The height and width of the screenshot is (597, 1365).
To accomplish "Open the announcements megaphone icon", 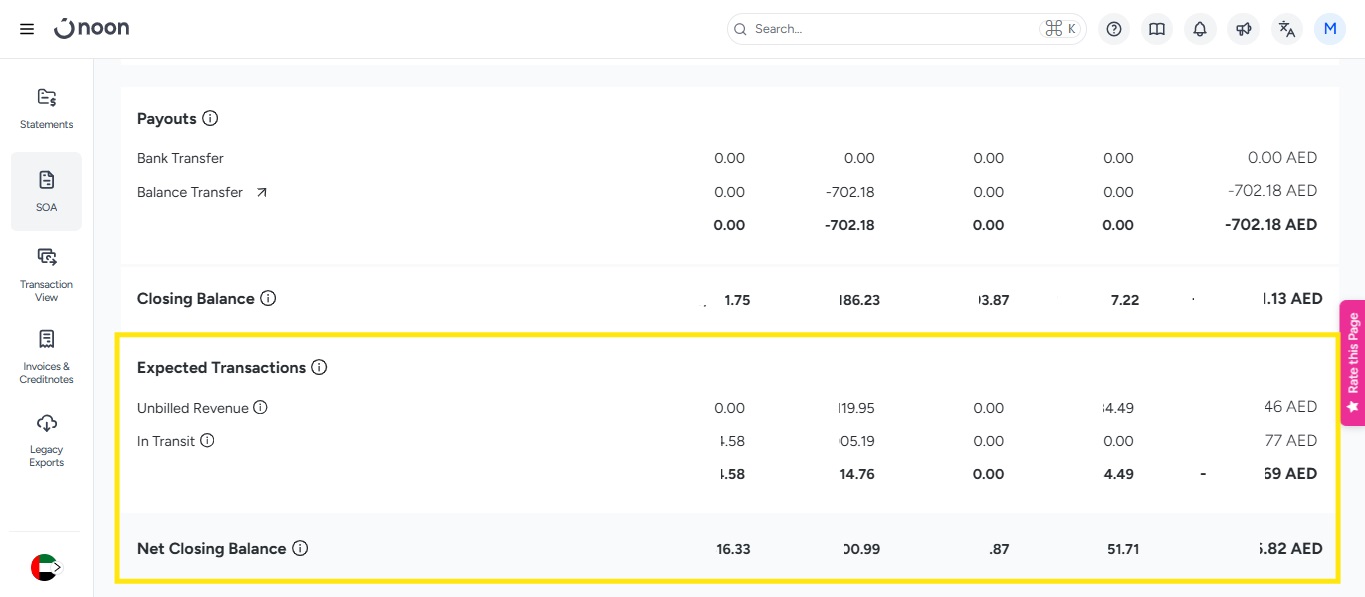I will 1243,29.
